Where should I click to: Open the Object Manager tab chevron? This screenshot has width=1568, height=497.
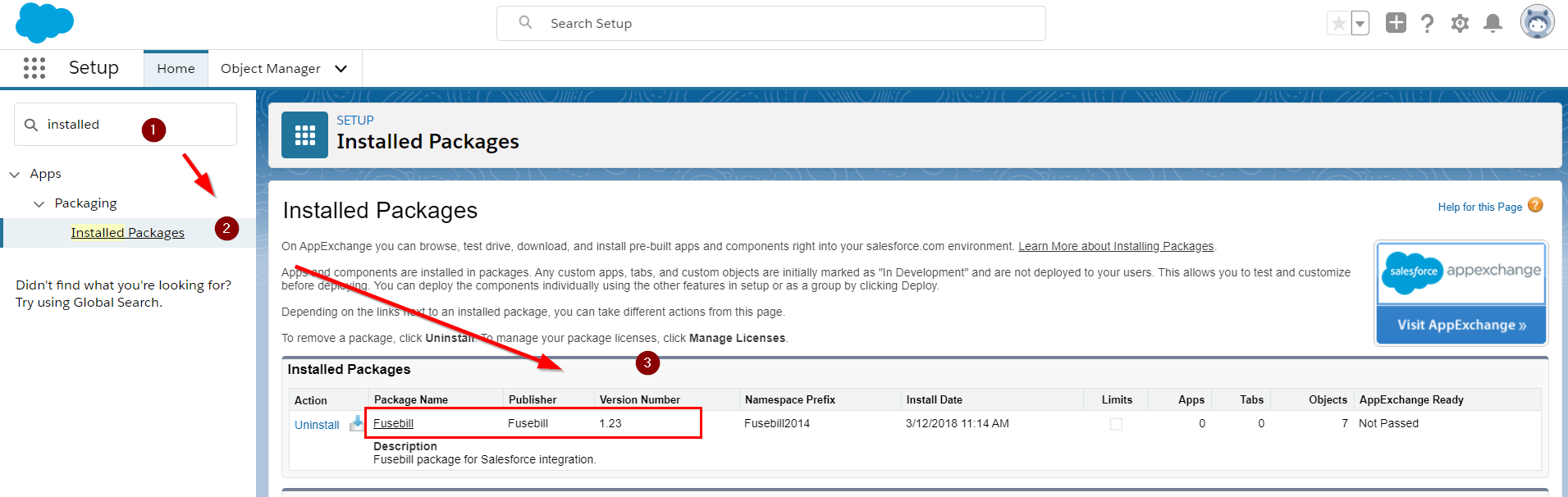point(341,68)
